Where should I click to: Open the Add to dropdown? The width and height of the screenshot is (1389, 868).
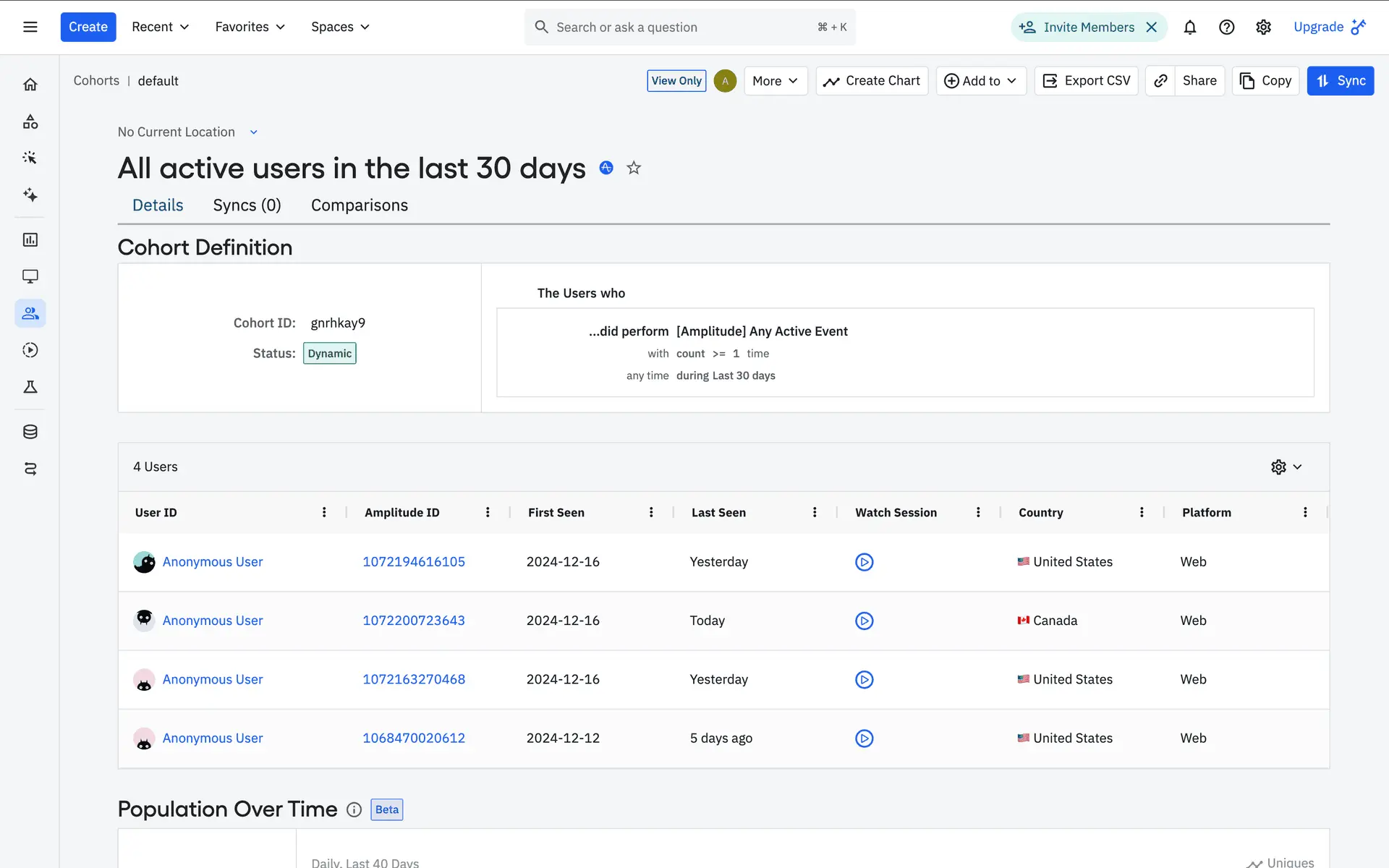(980, 81)
